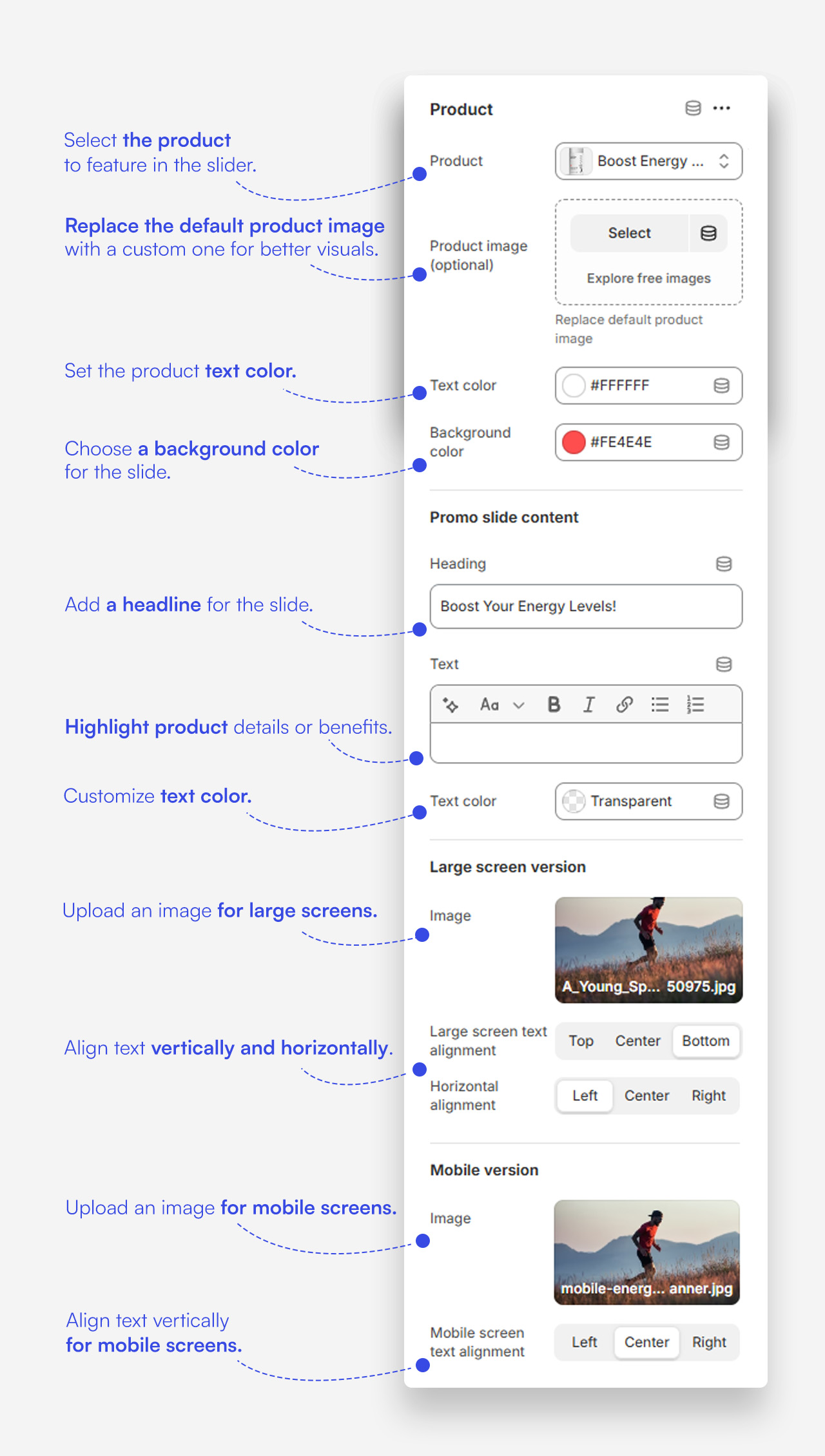This screenshot has height=1456, width=825.
Task: Select the bulleted list icon
Action: pos(660,705)
